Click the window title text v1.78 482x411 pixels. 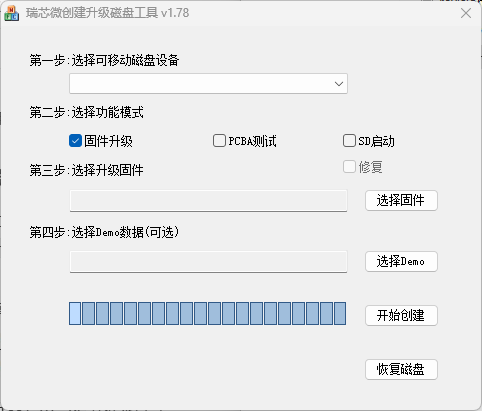(175, 13)
